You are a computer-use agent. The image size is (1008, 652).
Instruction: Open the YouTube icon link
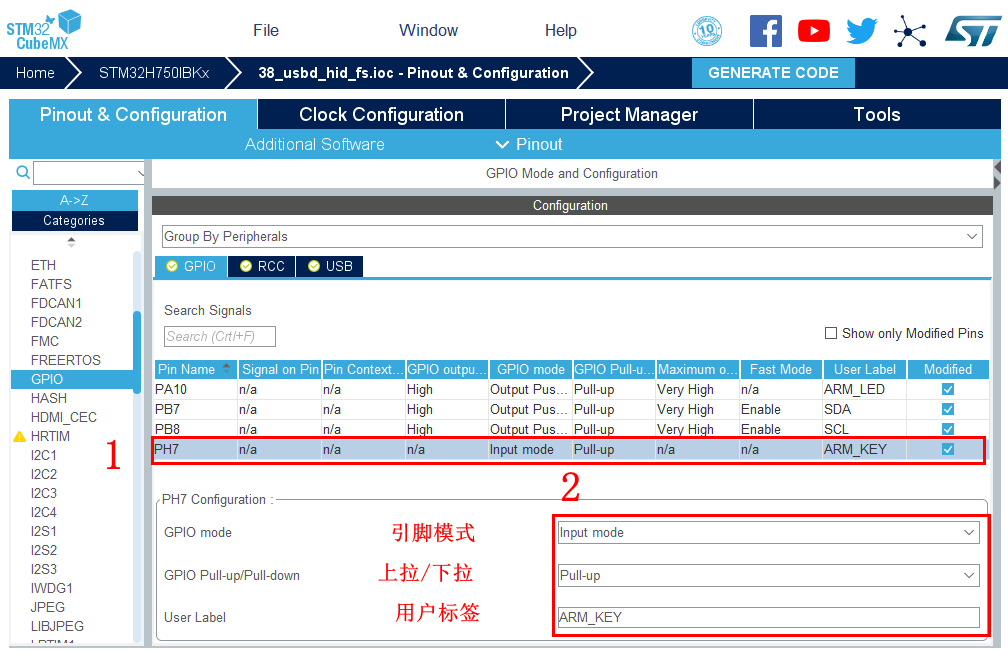tap(813, 31)
